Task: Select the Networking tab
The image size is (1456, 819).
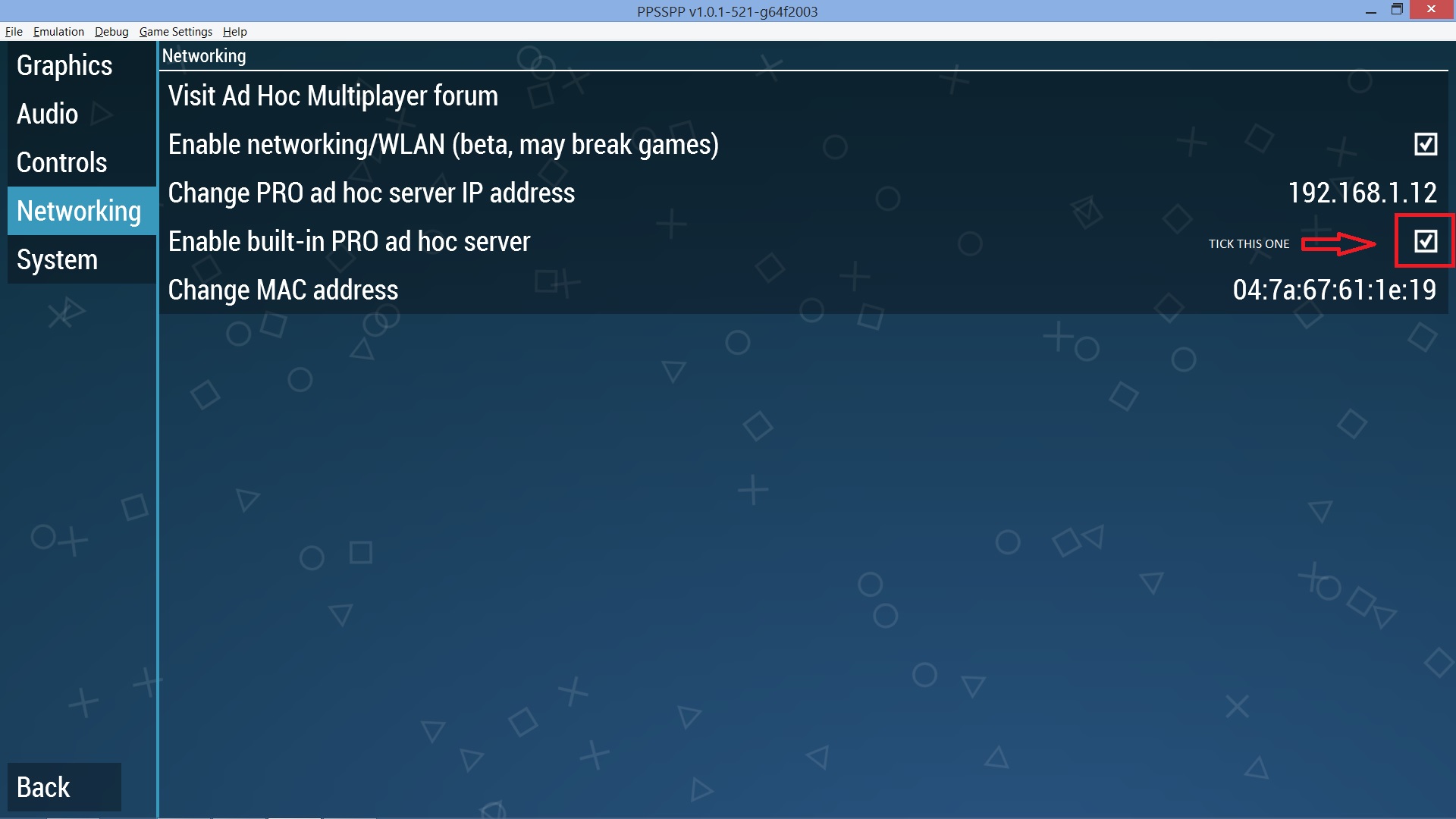Action: (79, 211)
